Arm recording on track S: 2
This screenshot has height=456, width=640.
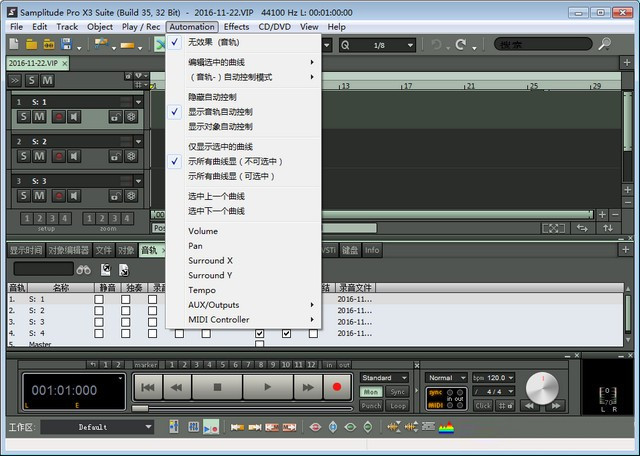click(59, 156)
